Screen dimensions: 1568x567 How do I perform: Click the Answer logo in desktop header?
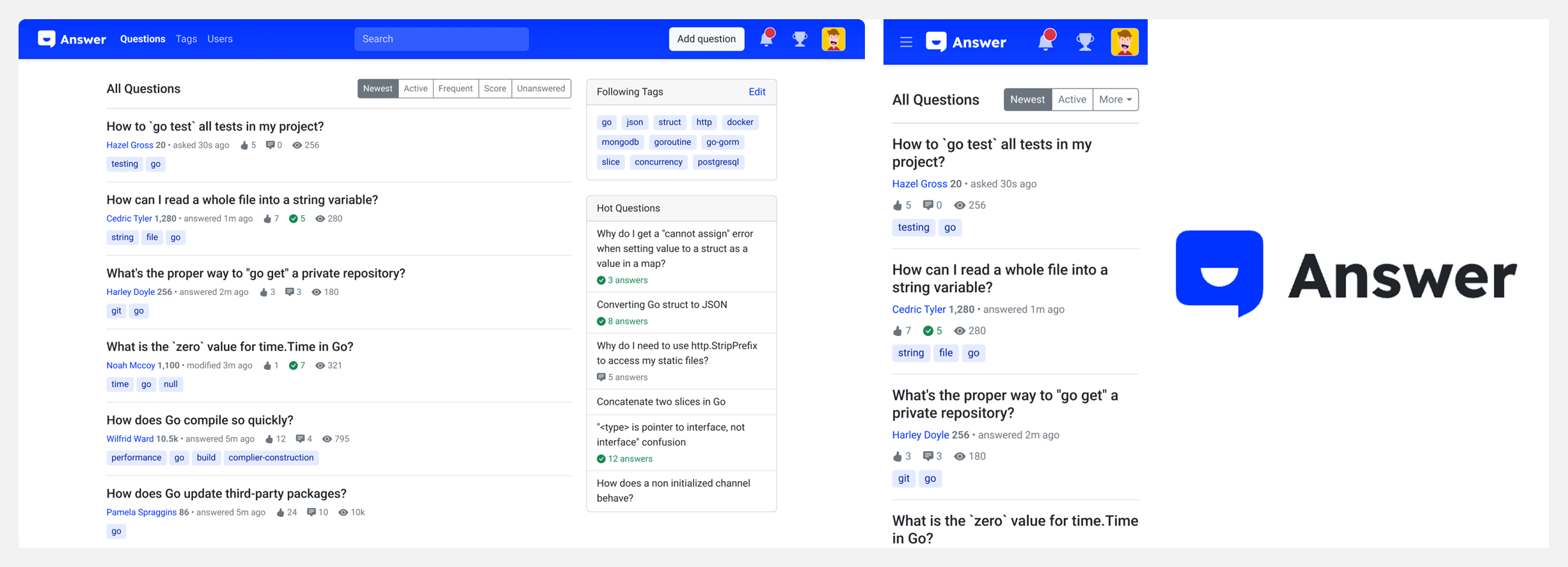(x=72, y=39)
